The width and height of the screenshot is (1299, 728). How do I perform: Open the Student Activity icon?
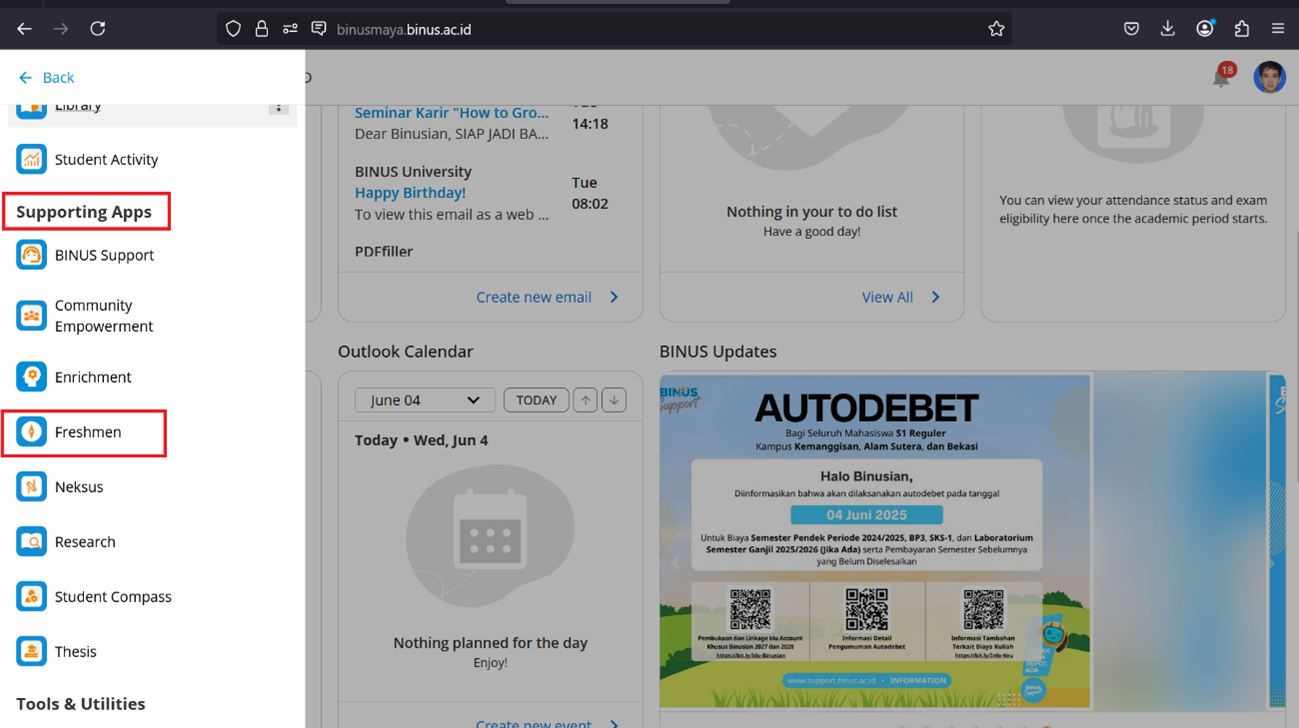point(31,159)
